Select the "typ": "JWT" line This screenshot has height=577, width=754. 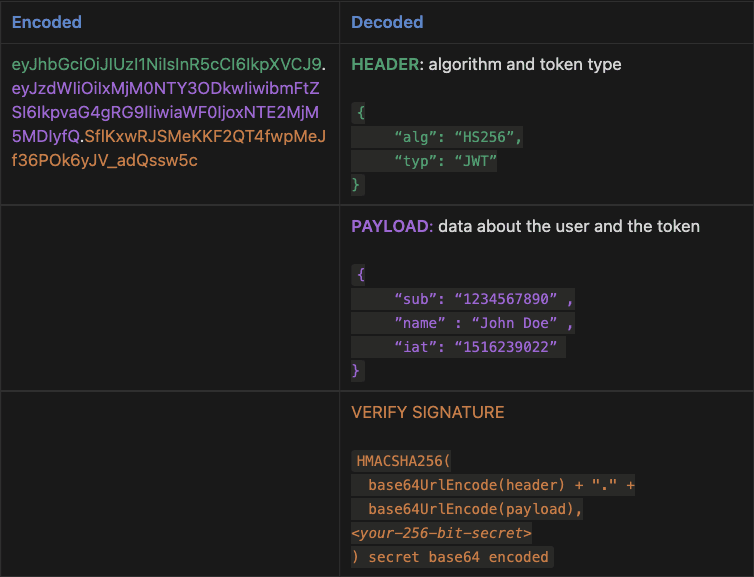pos(445,160)
